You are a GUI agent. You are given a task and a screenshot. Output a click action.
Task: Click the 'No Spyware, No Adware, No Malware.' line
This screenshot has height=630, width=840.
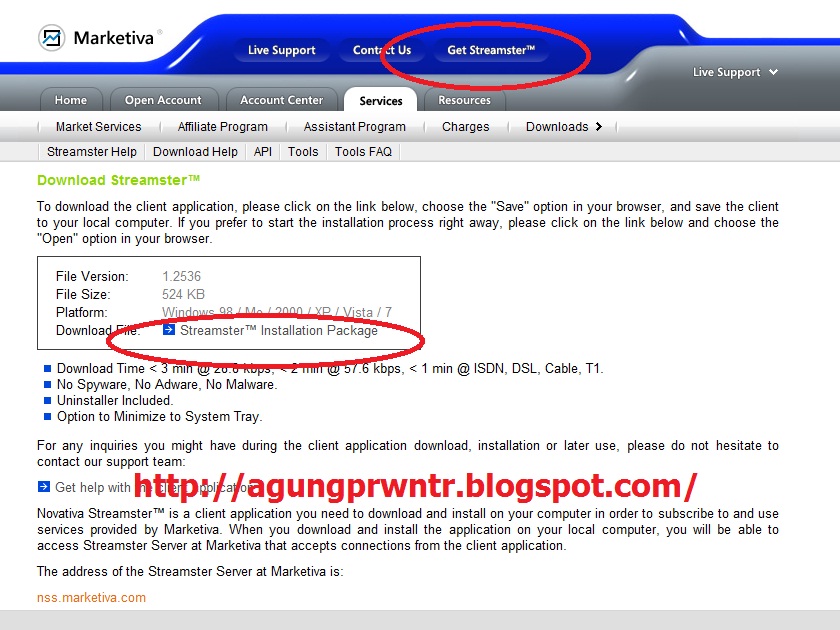tap(167, 384)
